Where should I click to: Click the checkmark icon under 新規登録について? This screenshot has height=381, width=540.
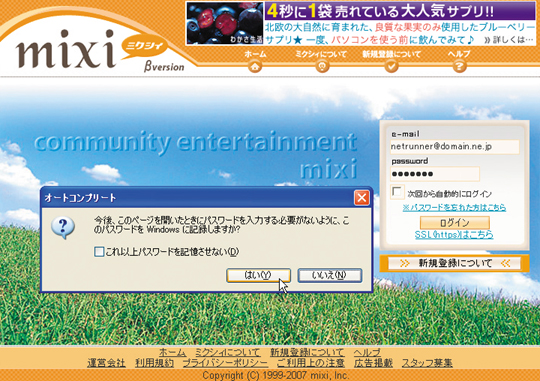pos(391,66)
